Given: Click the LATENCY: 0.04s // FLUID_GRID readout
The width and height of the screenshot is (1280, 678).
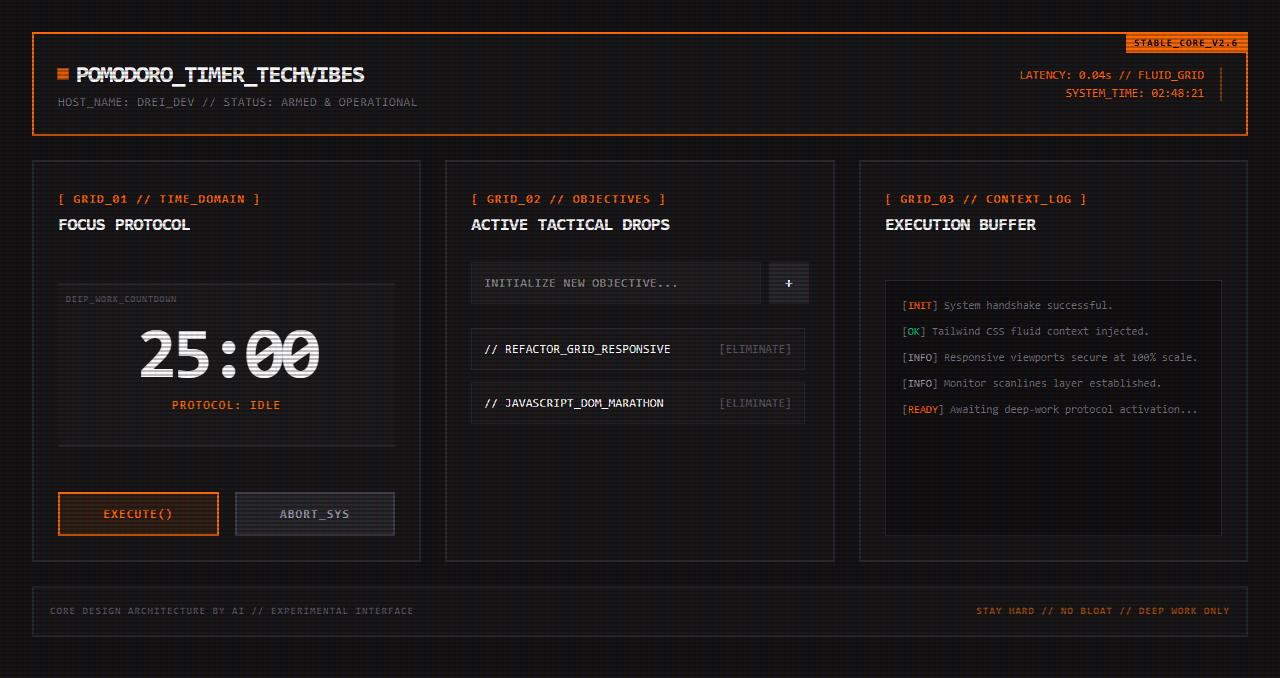Looking at the screenshot, I should 1112,75.
